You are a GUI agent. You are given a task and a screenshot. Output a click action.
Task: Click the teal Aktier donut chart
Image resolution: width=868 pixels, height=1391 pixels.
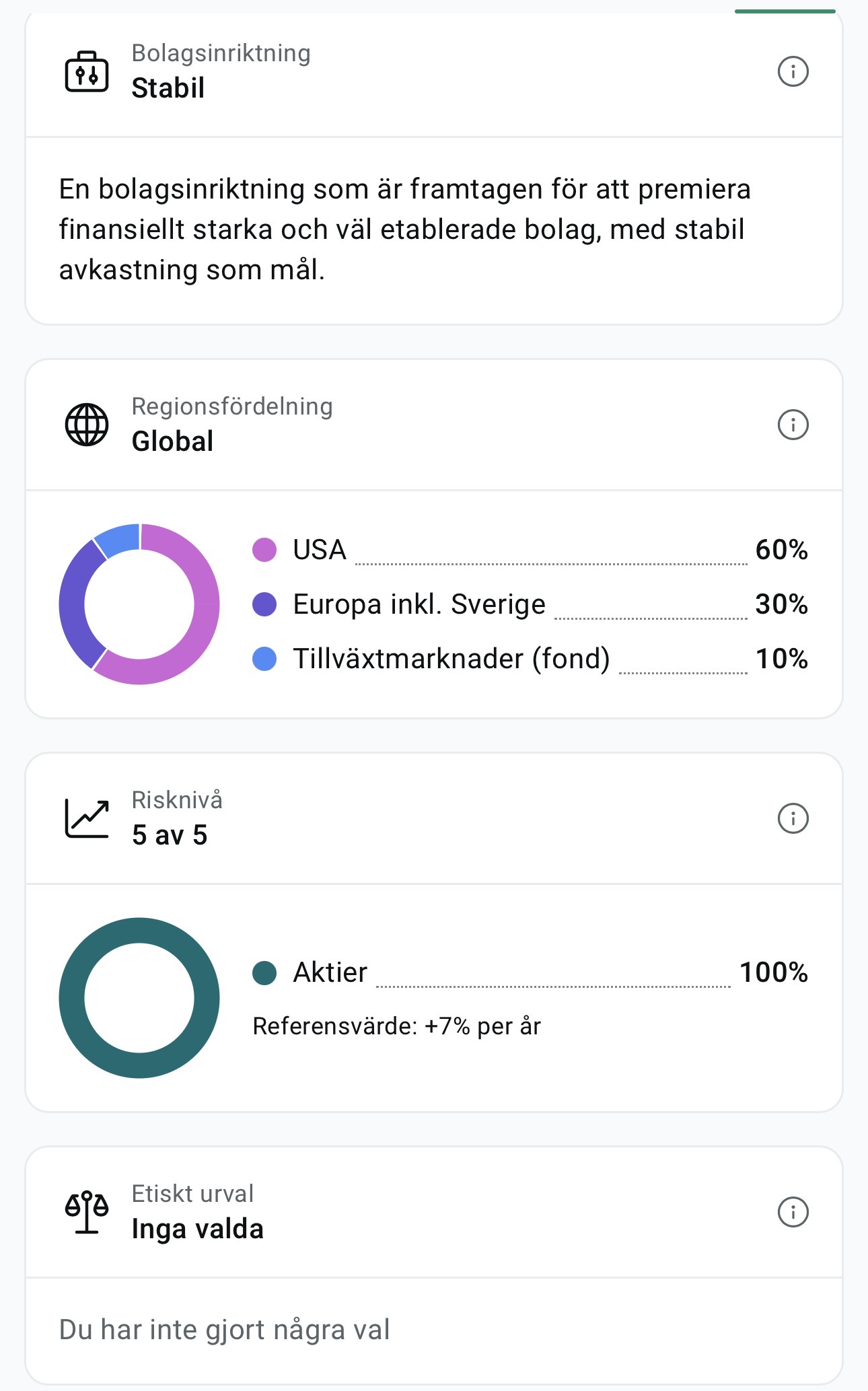(x=139, y=998)
